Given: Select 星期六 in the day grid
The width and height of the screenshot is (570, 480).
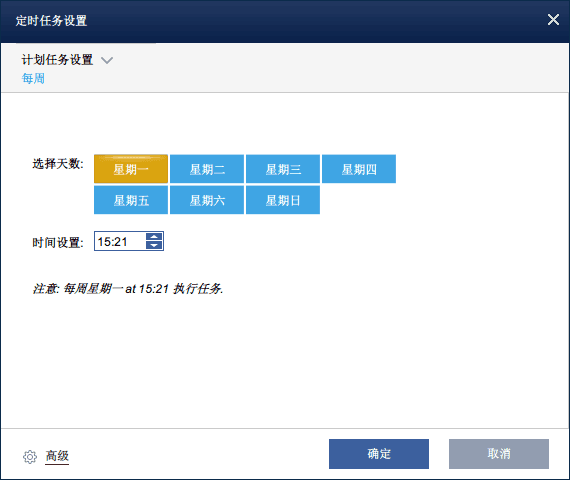Looking at the screenshot, I should coord(207,200).
